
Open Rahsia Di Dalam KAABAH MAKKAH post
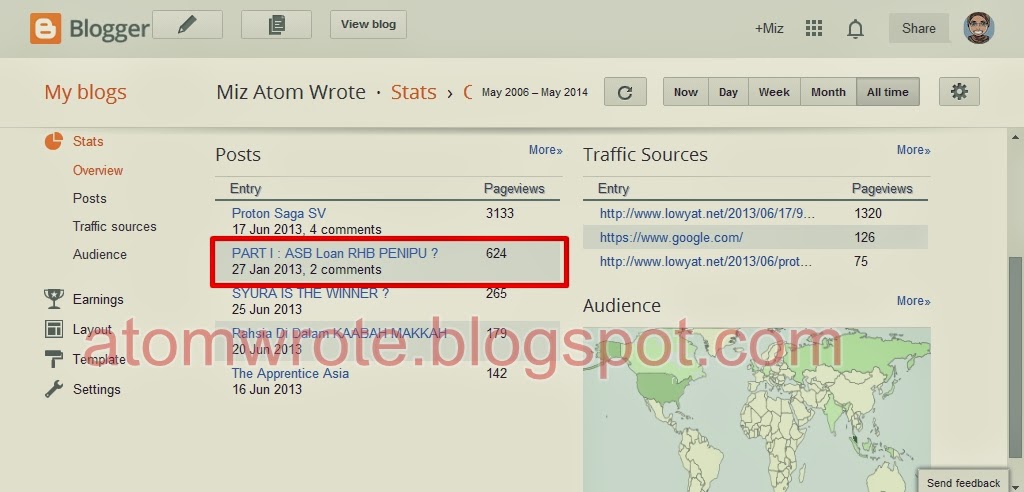[x=340, y=334]
